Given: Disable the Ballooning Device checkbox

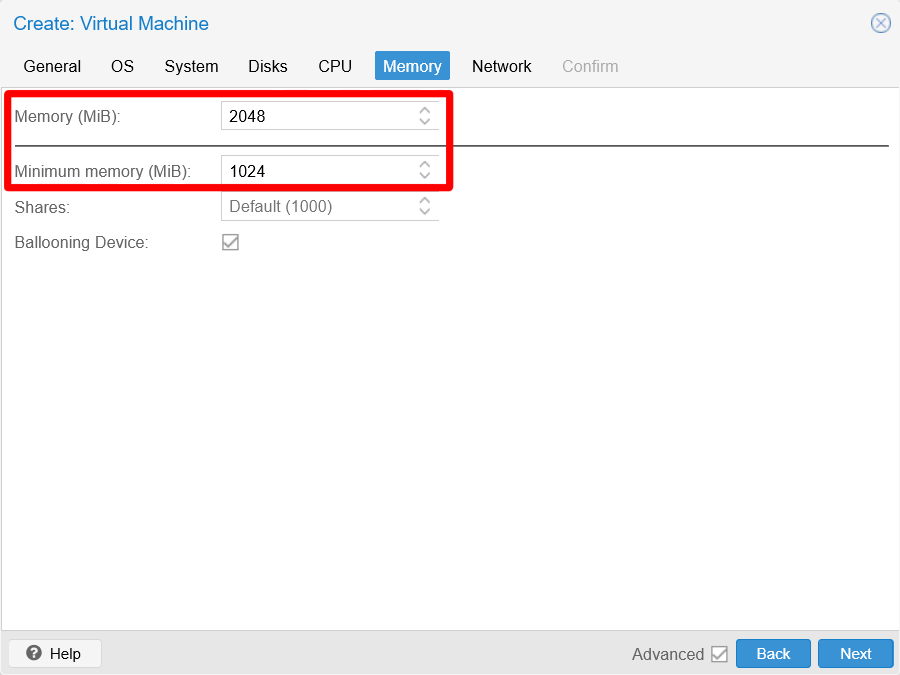Looking at the screenshot, I should click(230, 242).
